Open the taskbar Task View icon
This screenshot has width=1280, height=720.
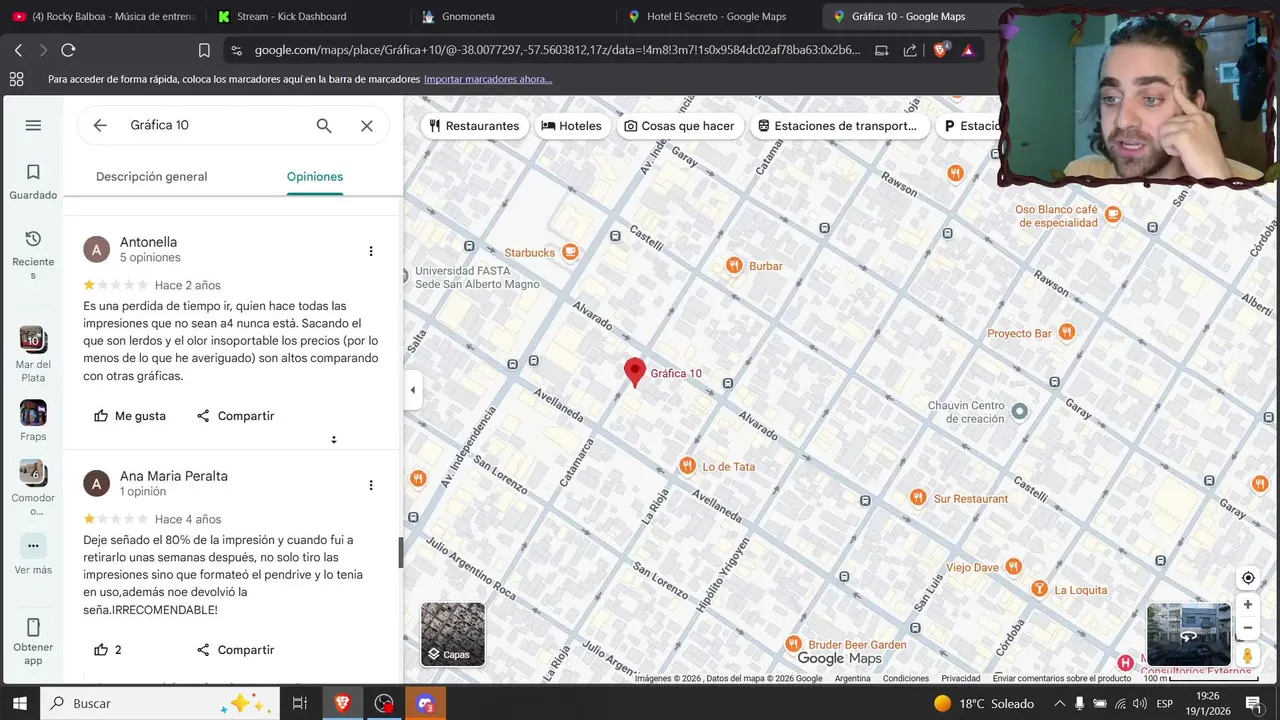click(x=299, y=703)
